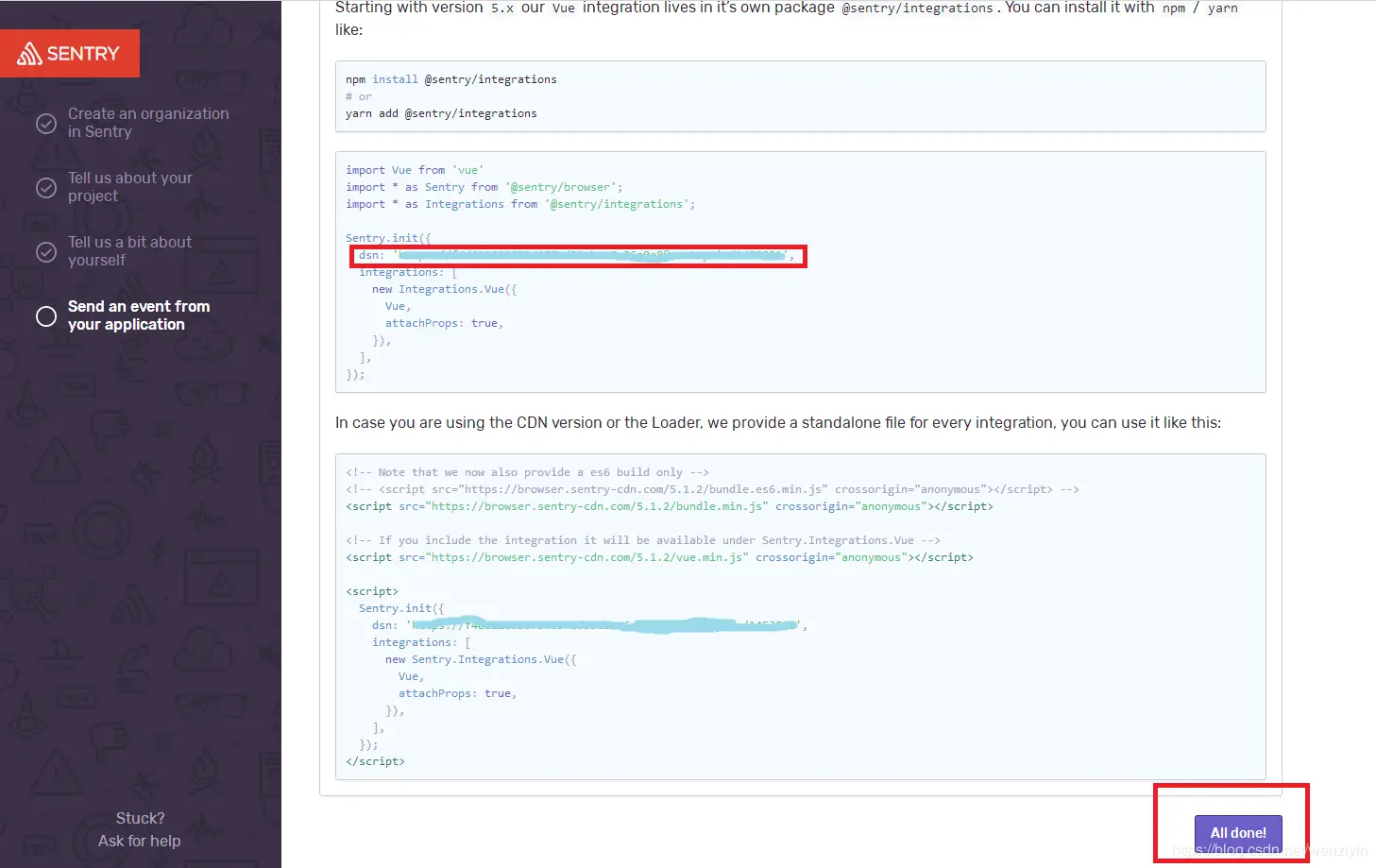Go to Tell us a bit about yourself step
Image resolution: width=1376 pixels, height=868 pixels.
(x=129, y=251)
